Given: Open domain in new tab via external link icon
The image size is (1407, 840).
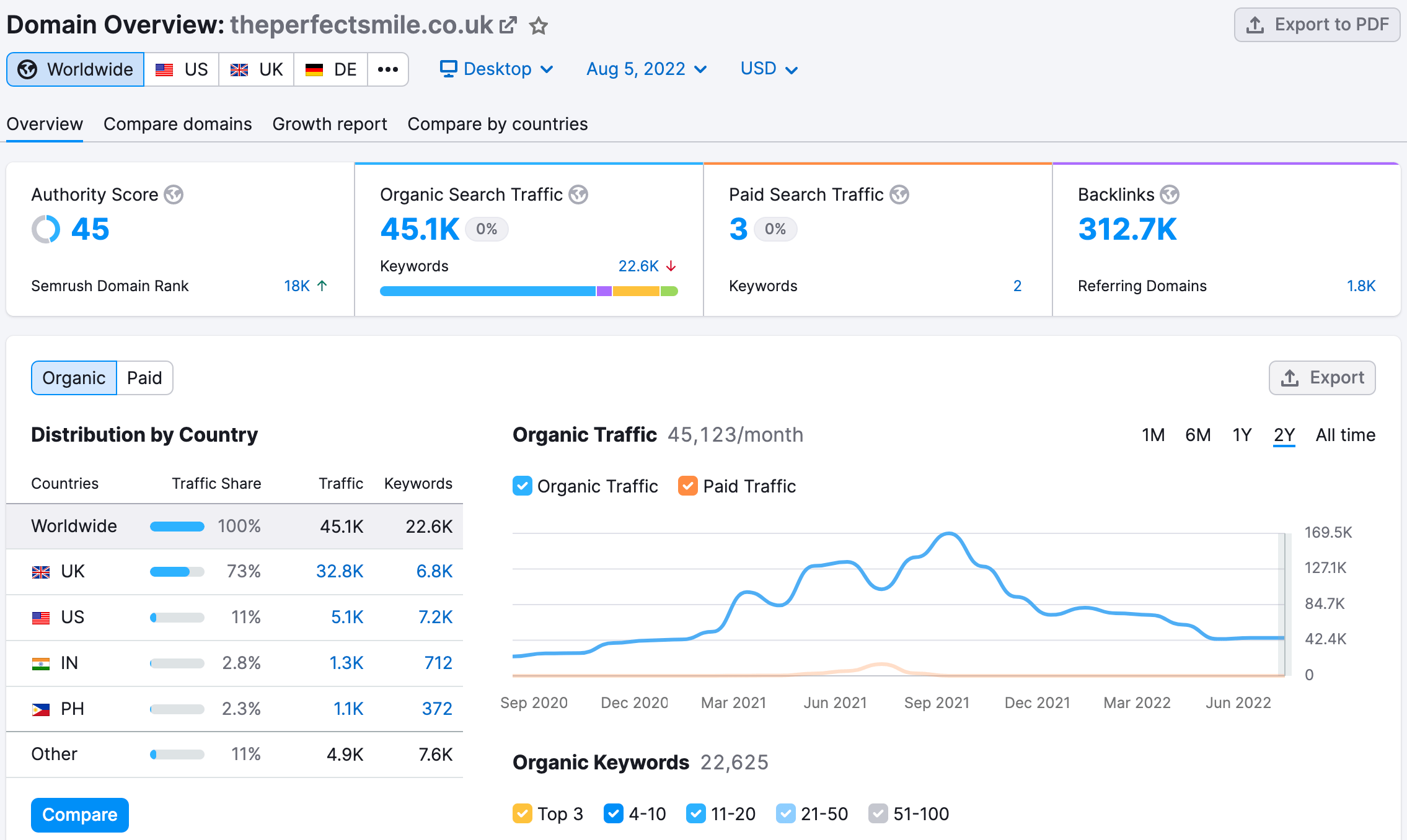Looking at the screenshot, I should coord(508,25).
